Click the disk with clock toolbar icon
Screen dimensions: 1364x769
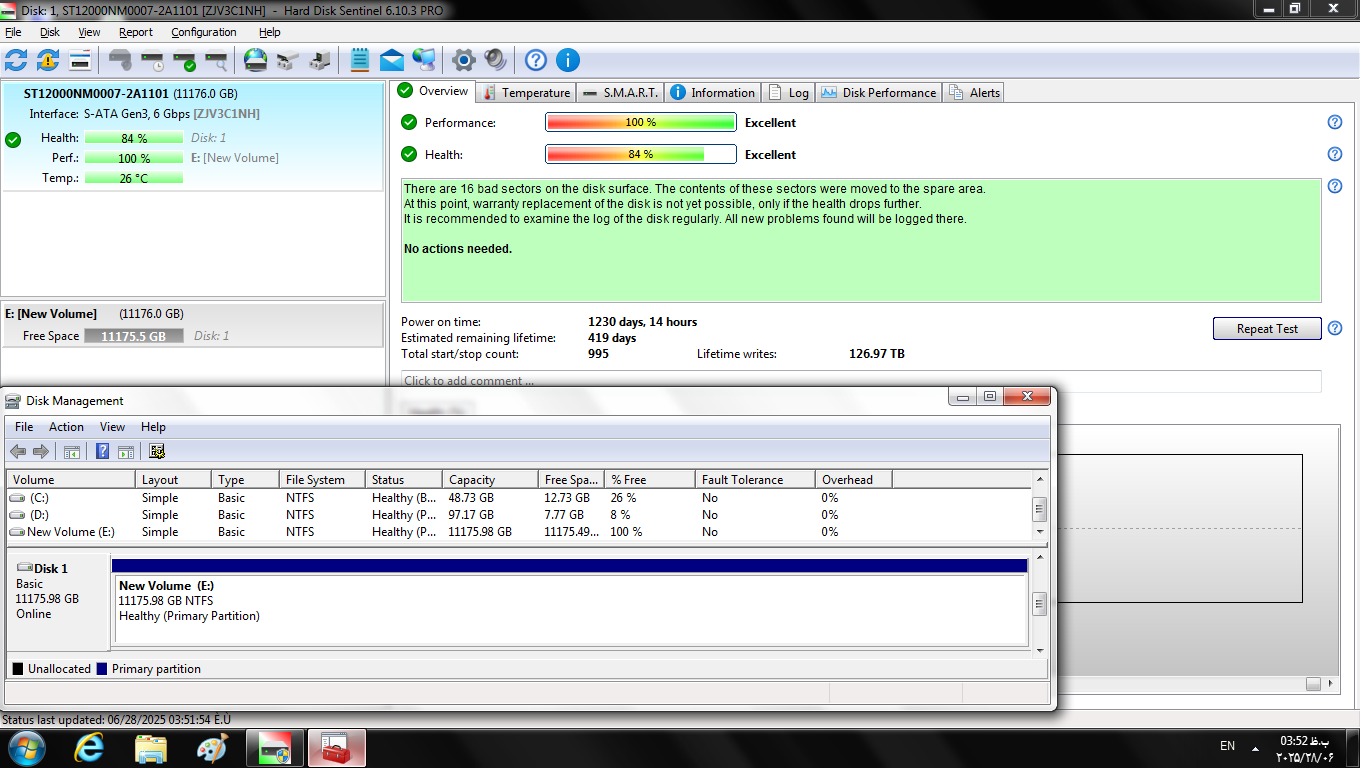[152, 60]
